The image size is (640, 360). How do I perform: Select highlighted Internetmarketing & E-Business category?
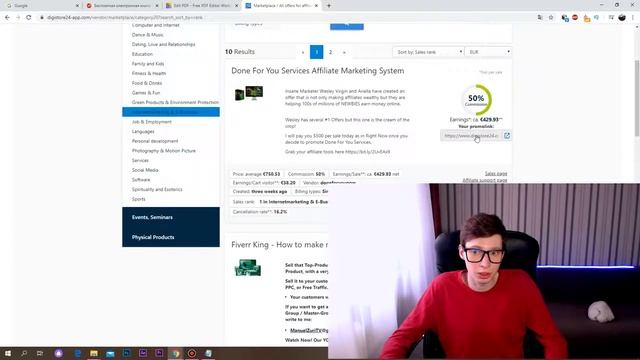click(x=171, y=112)
